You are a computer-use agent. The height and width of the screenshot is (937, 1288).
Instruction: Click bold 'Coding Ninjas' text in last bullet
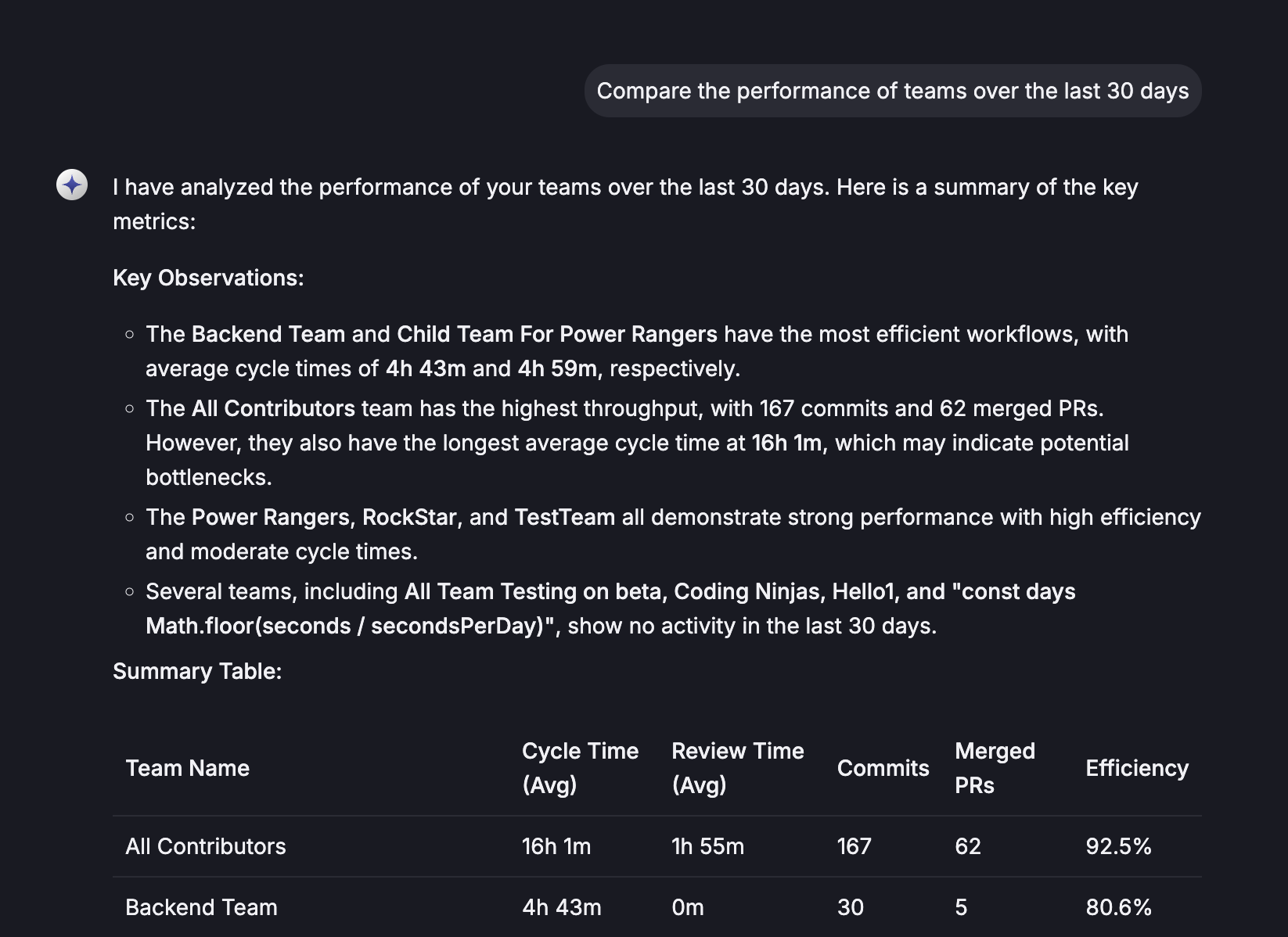(746, 591)
